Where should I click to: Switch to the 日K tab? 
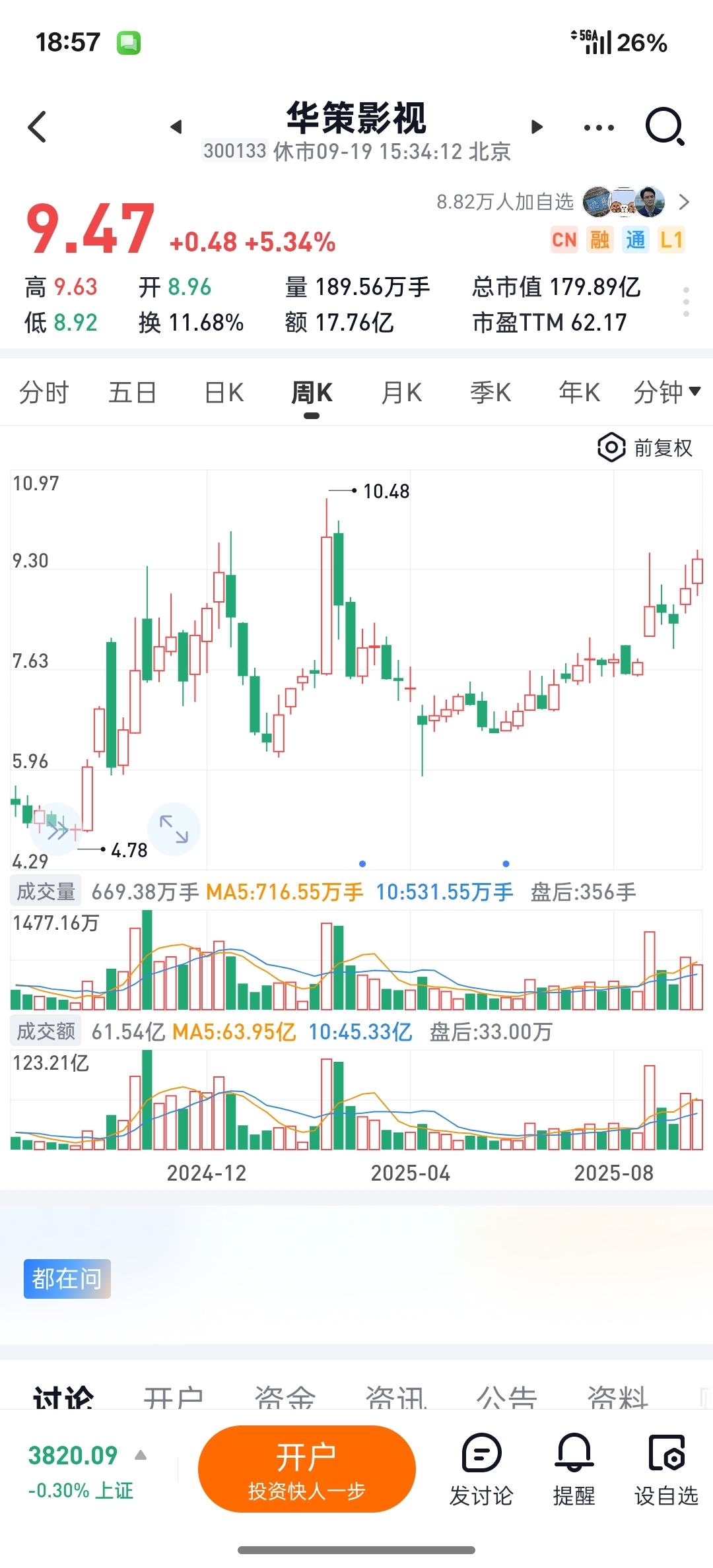coord(224,393)
